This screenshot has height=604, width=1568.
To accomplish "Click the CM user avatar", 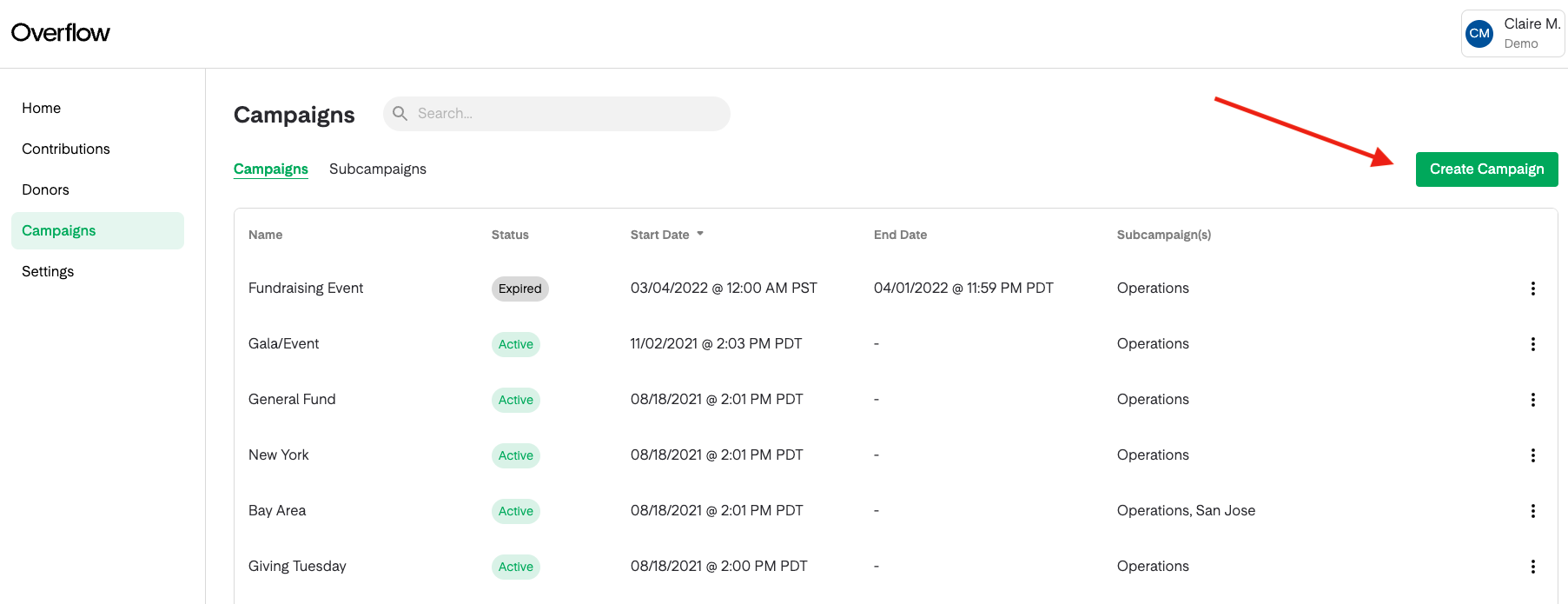I will click(x=1479, y=34).
